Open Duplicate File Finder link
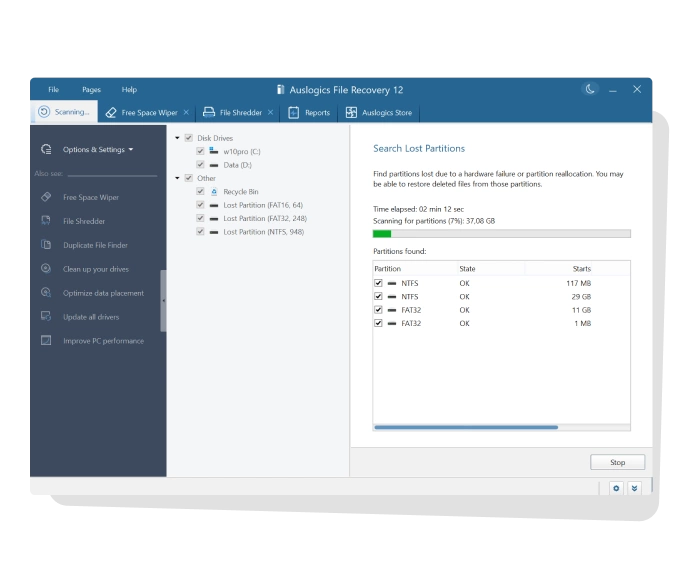 [x=95, y=245]
